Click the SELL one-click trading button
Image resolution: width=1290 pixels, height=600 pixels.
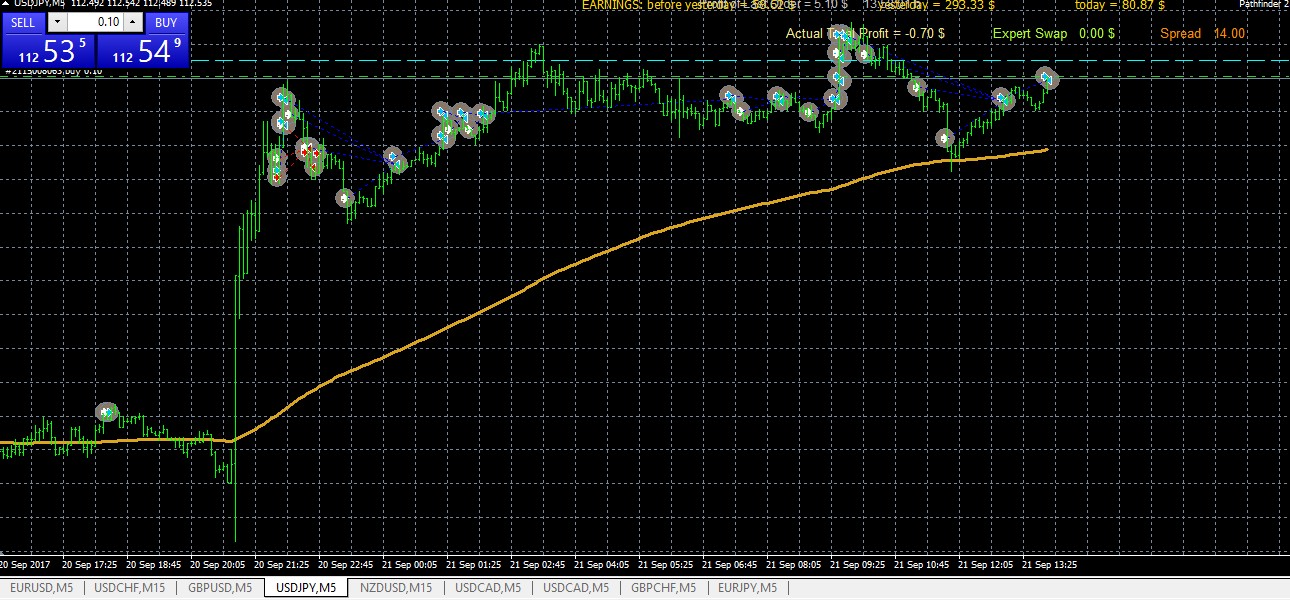pos(23,22)
